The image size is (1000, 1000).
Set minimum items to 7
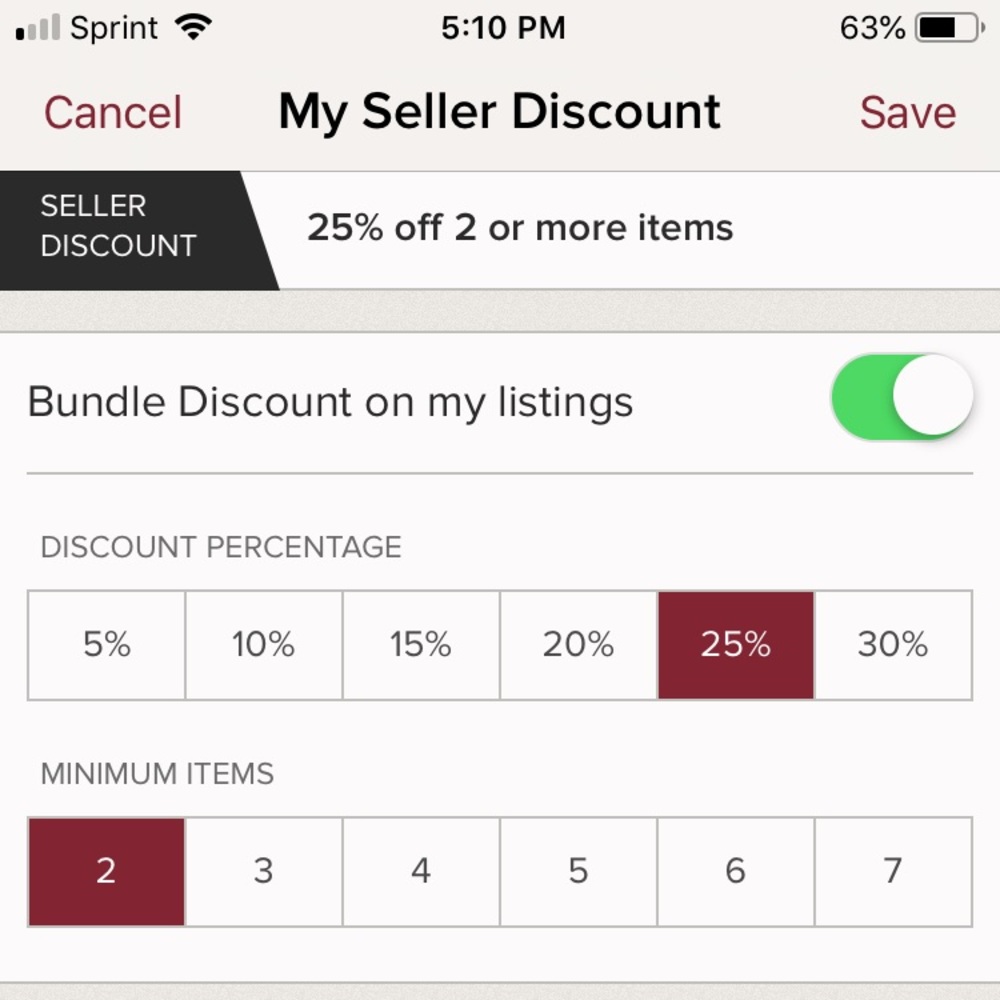point(893,871)
